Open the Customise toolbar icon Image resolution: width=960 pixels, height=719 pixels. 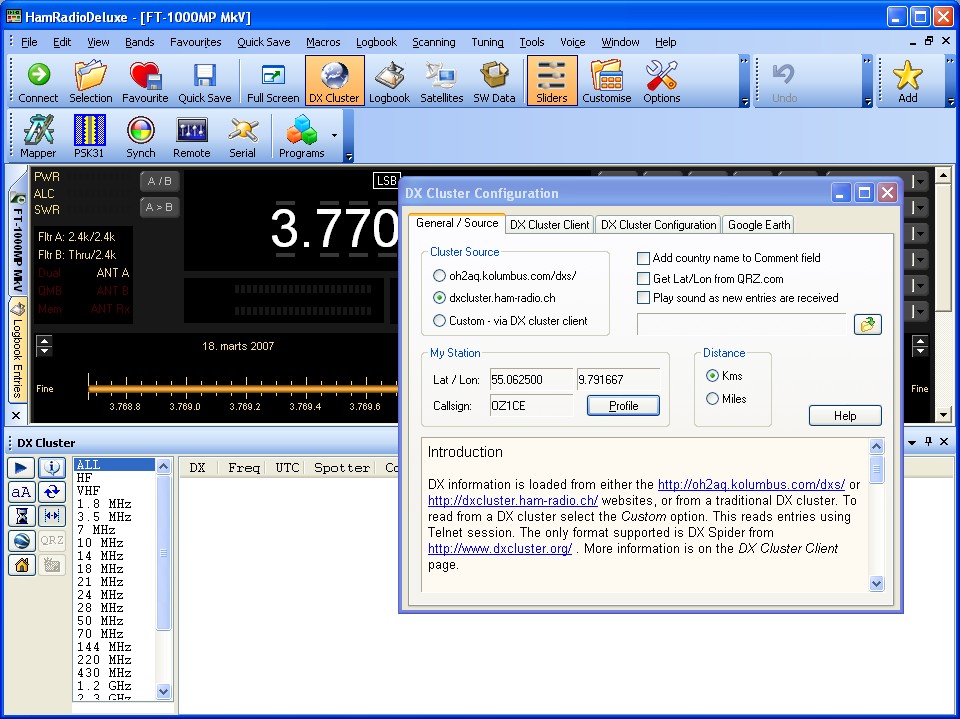pos(607,81)
